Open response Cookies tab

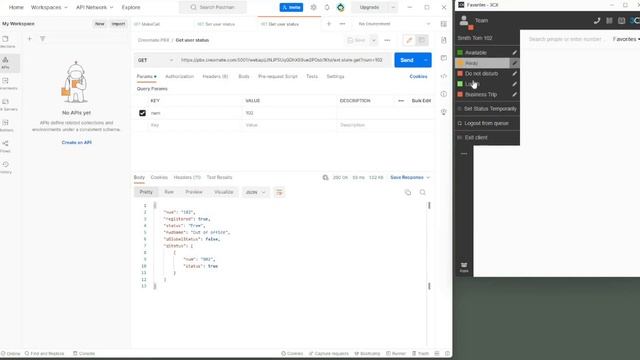click(x=159, y=178)
